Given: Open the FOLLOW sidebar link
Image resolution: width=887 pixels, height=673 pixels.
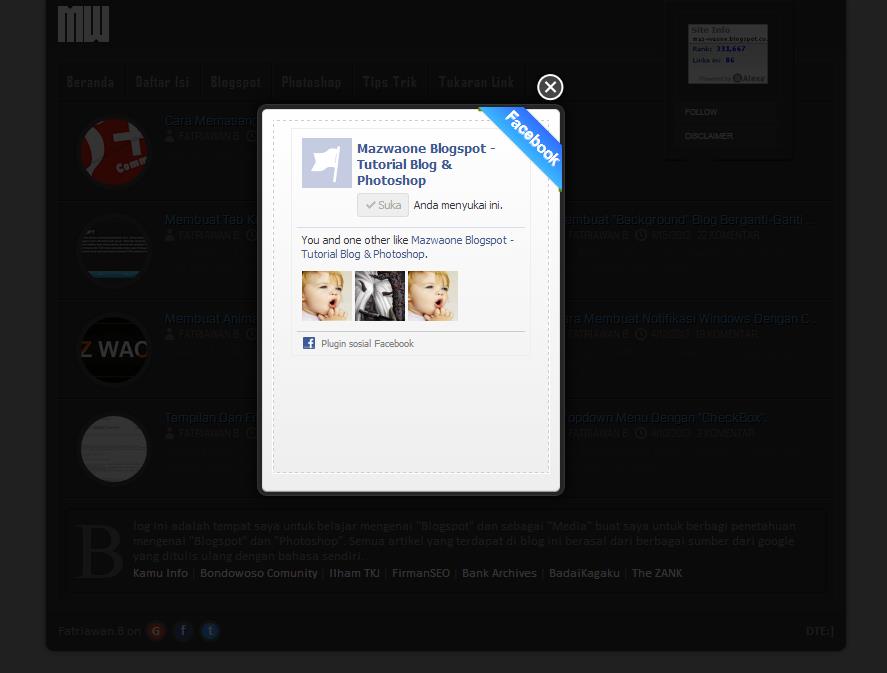Looking at the screenshot, I should click(x=700, y=112).
